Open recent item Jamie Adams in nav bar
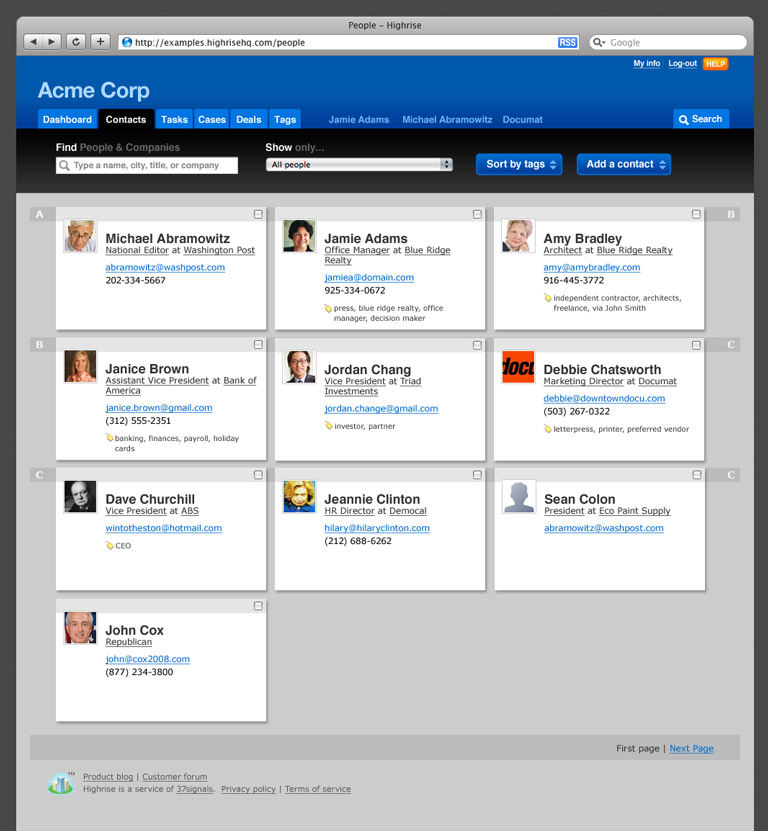Viewport: 768px width, 831px height. (x=359, y=120)
